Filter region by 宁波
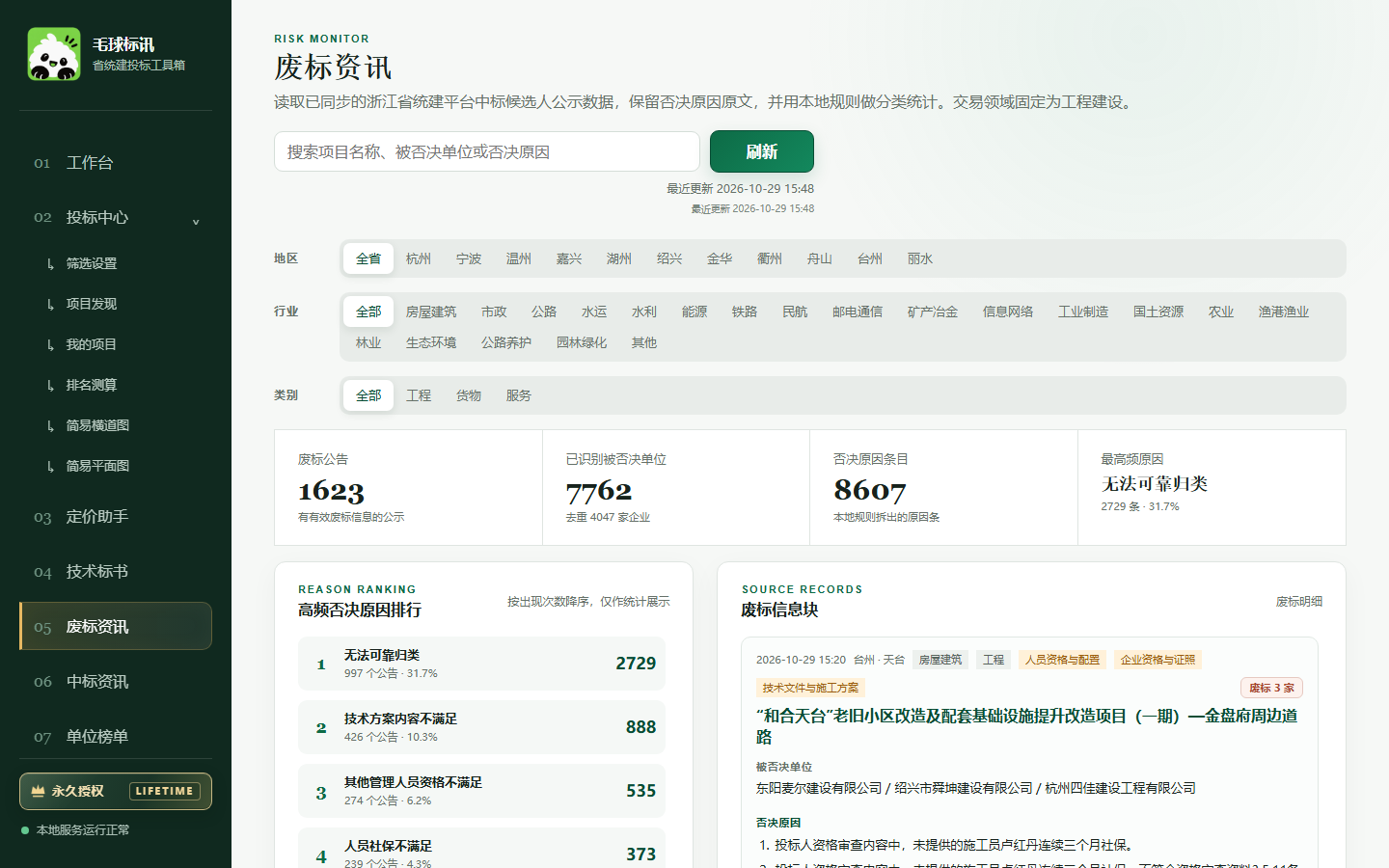This screenshot has height=868, width=1389. coord(469,258)
